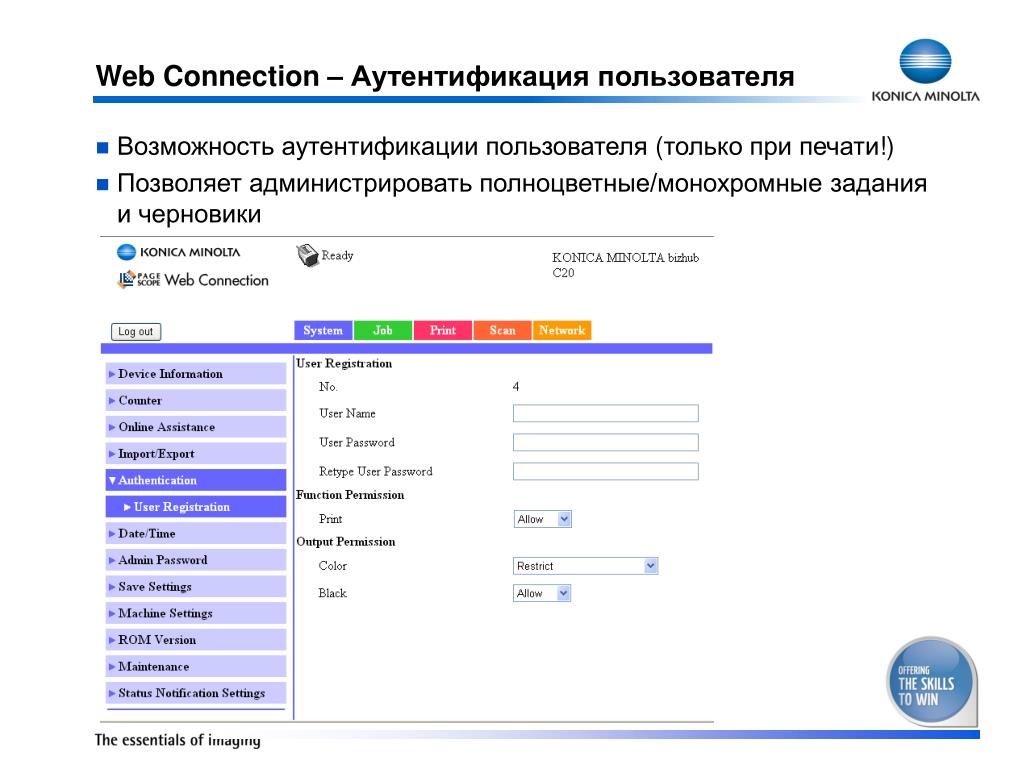Select Maintenance in sidebar
Screen dimensions: 1024x768
[x=196, y=666]
